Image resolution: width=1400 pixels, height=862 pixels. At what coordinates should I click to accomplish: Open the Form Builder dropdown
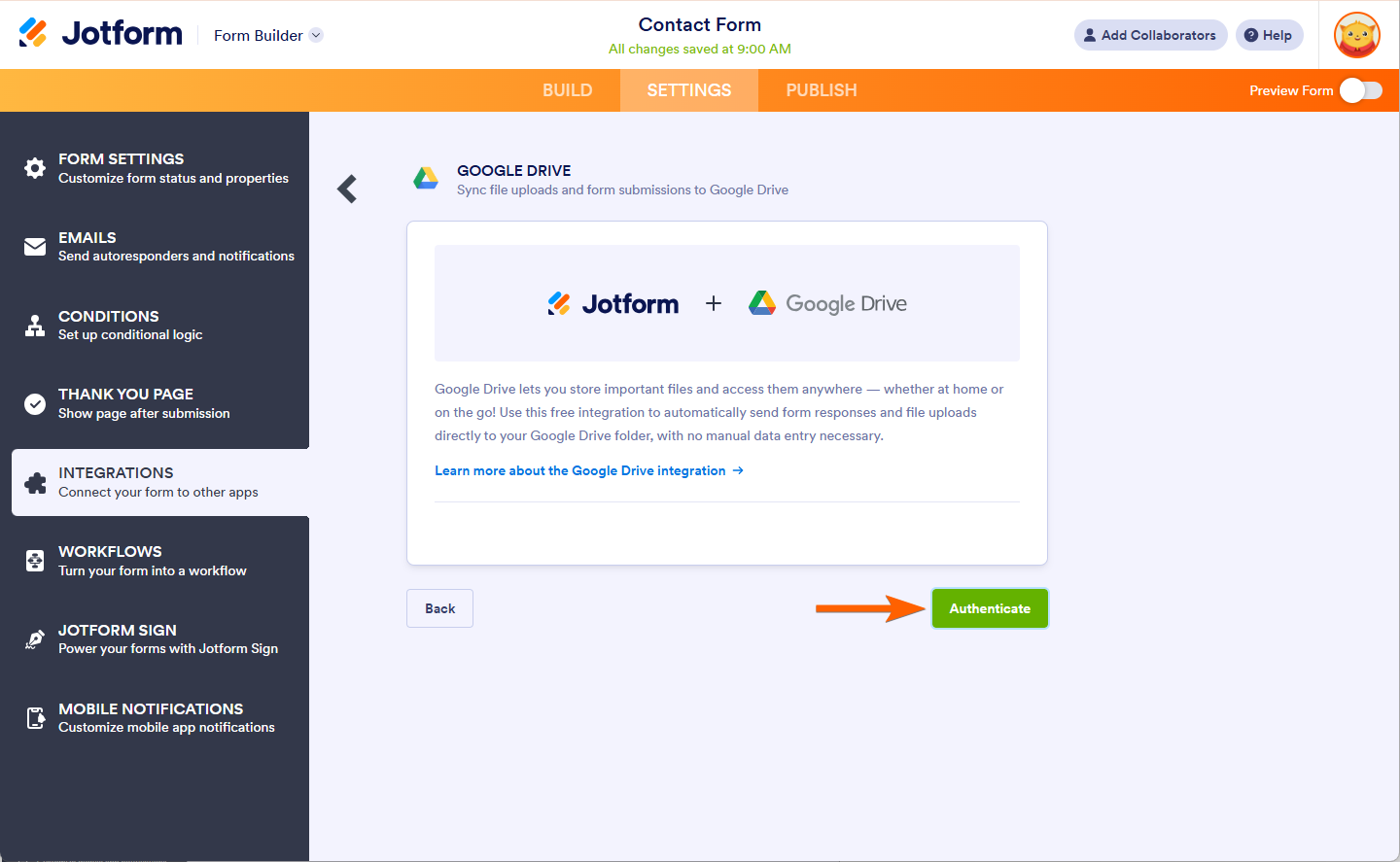[268, 35]
